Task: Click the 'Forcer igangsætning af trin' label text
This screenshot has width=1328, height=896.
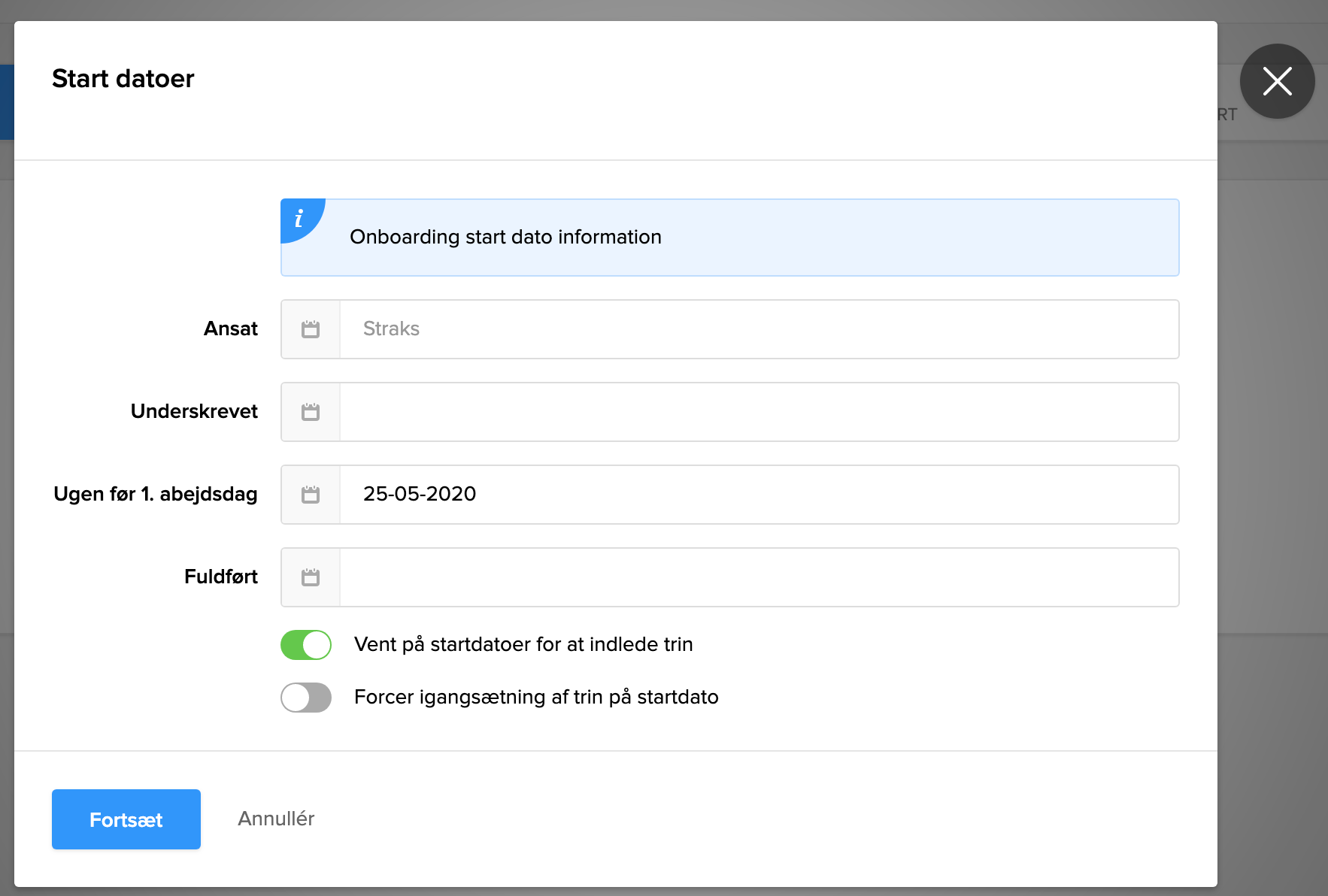Action: click(x=536, y=697)
